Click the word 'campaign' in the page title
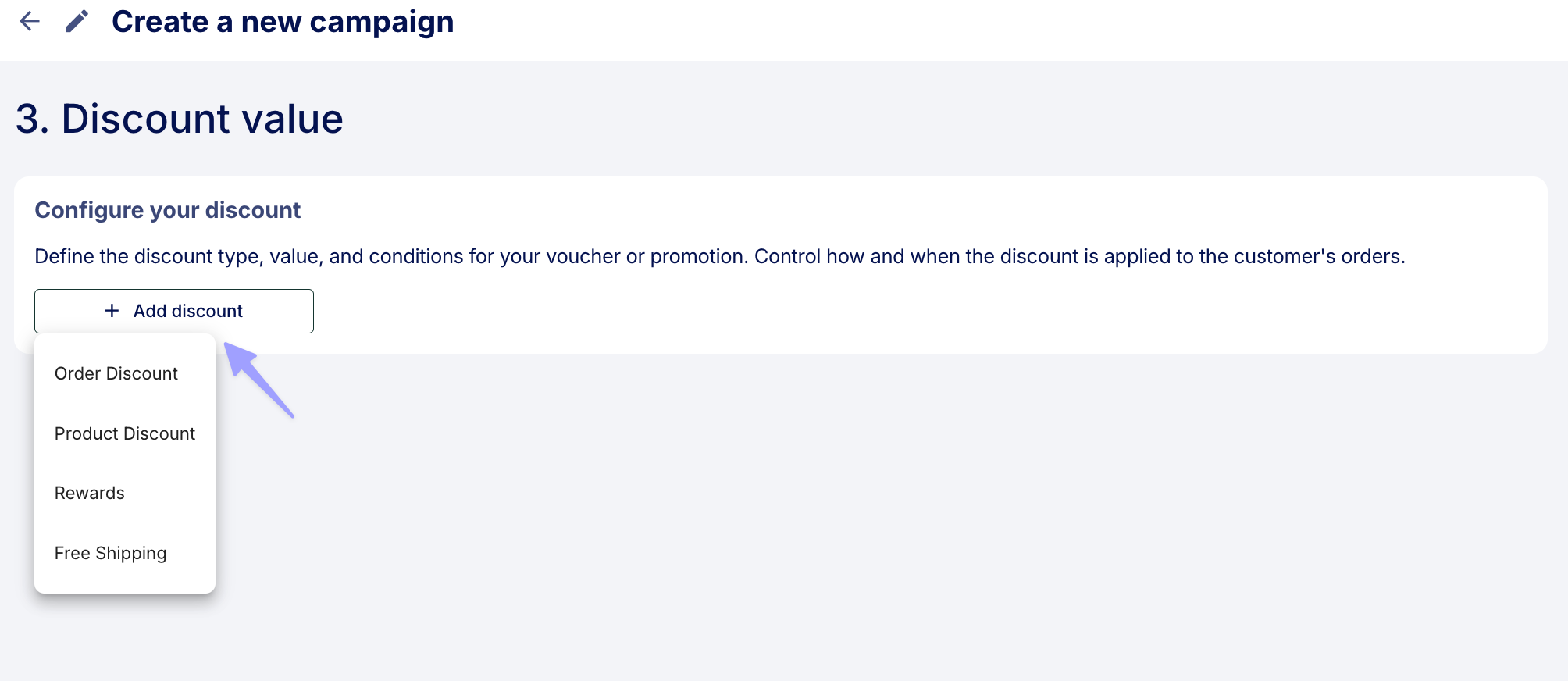Screen dimensions: 1568x681 tap(382, 23)
